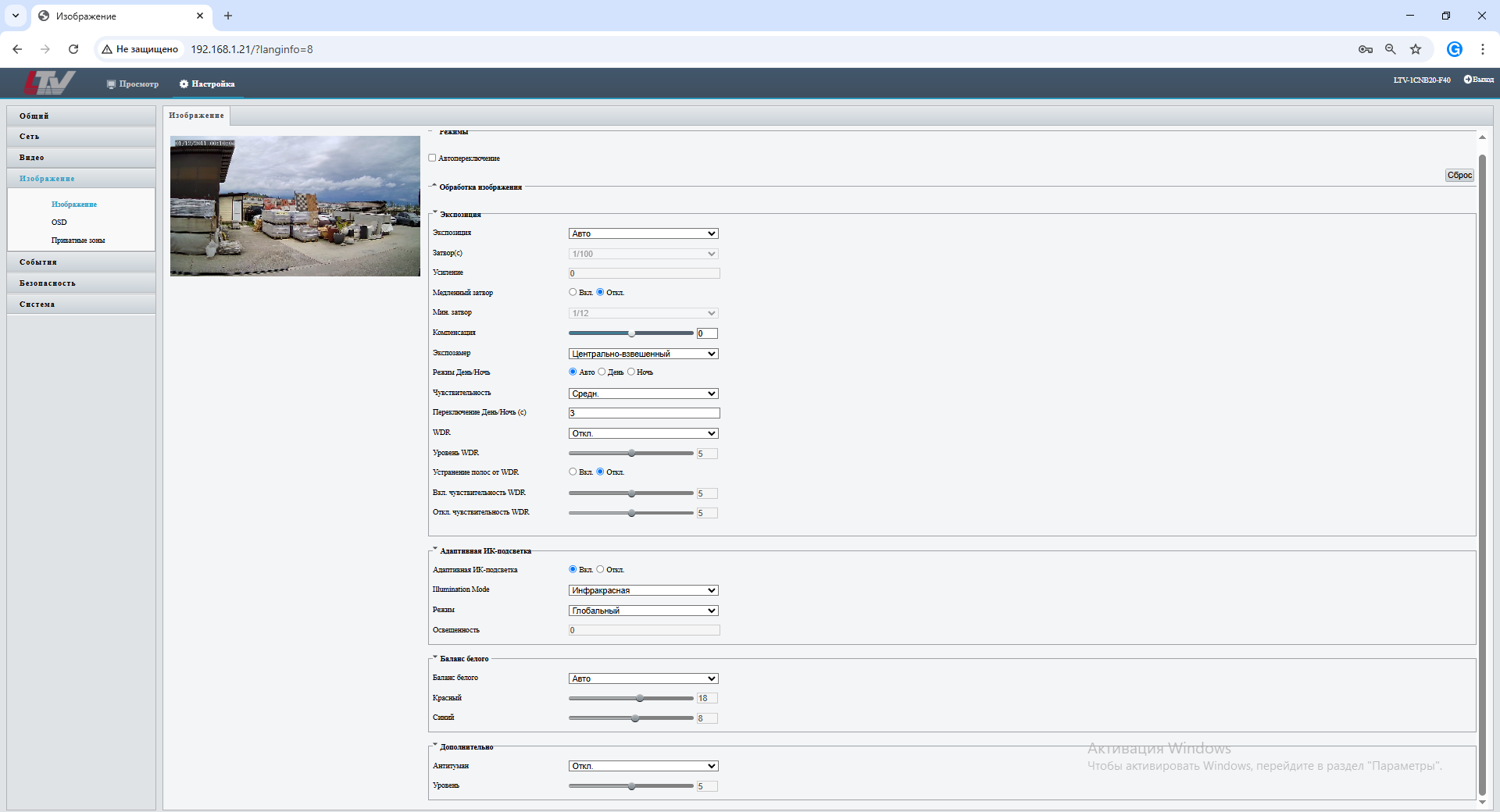This screenshot has width=1500, height=812.
Task: Open the browser password key icon
Action: (x=1366, y=49)
